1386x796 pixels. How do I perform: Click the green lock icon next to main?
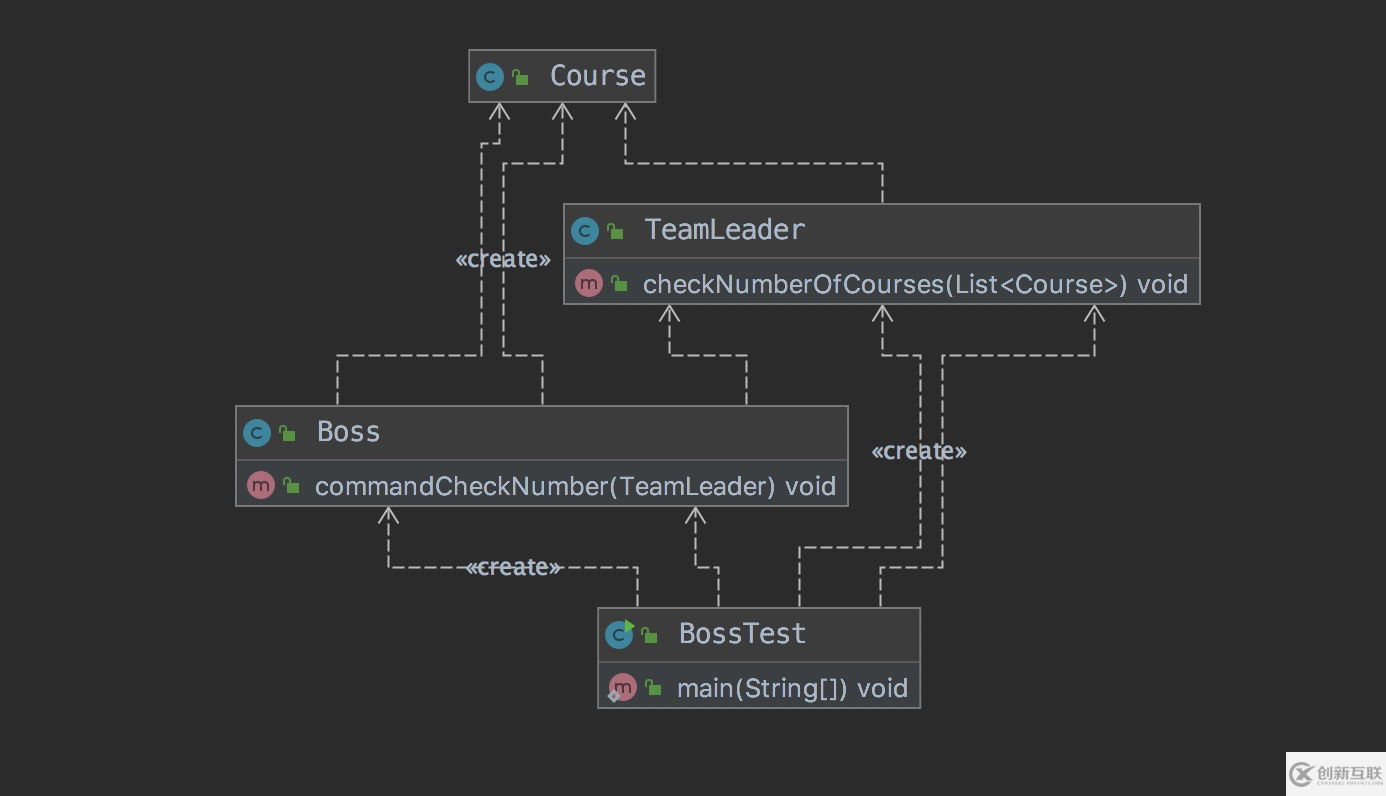pos(653,688)
